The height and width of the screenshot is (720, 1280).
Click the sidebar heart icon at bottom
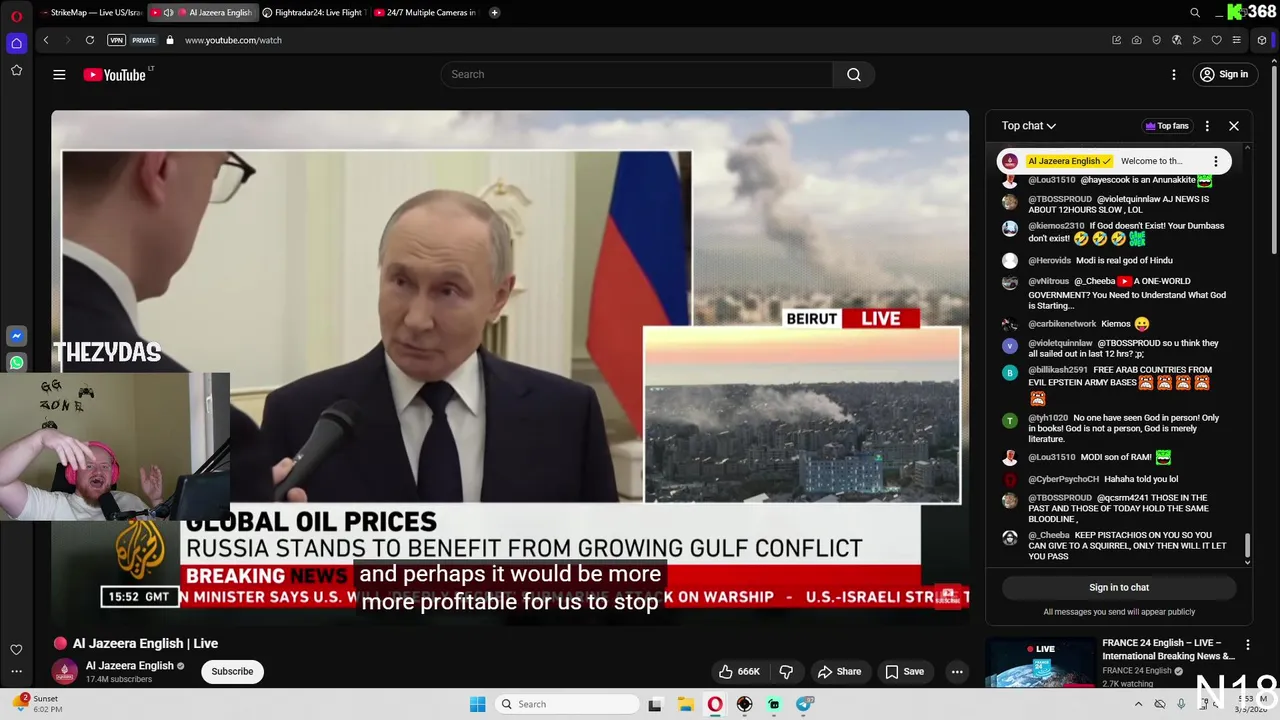click(x=16, y=650)
